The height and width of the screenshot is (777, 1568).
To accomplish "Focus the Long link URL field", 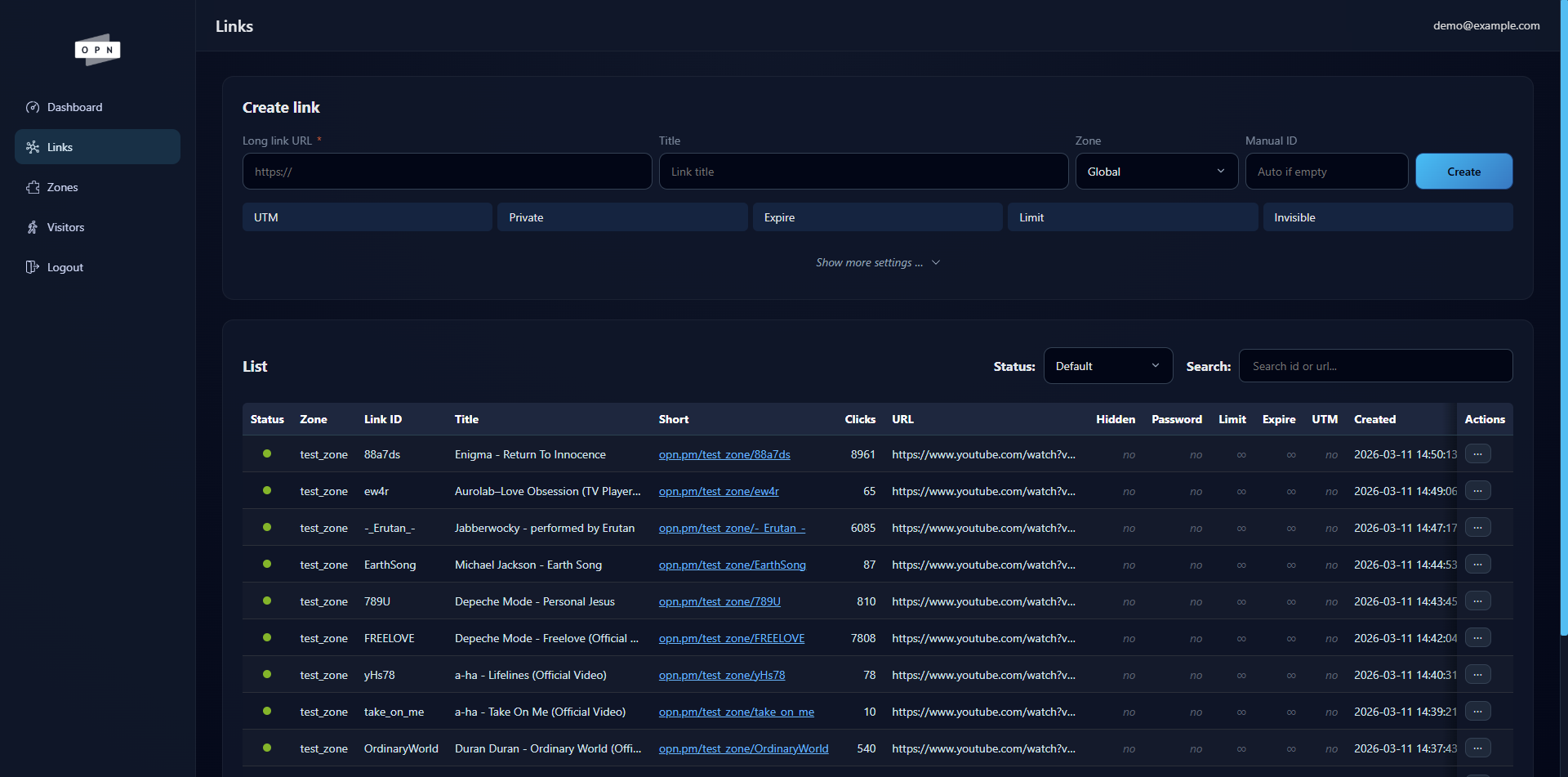I will (447, 172).
